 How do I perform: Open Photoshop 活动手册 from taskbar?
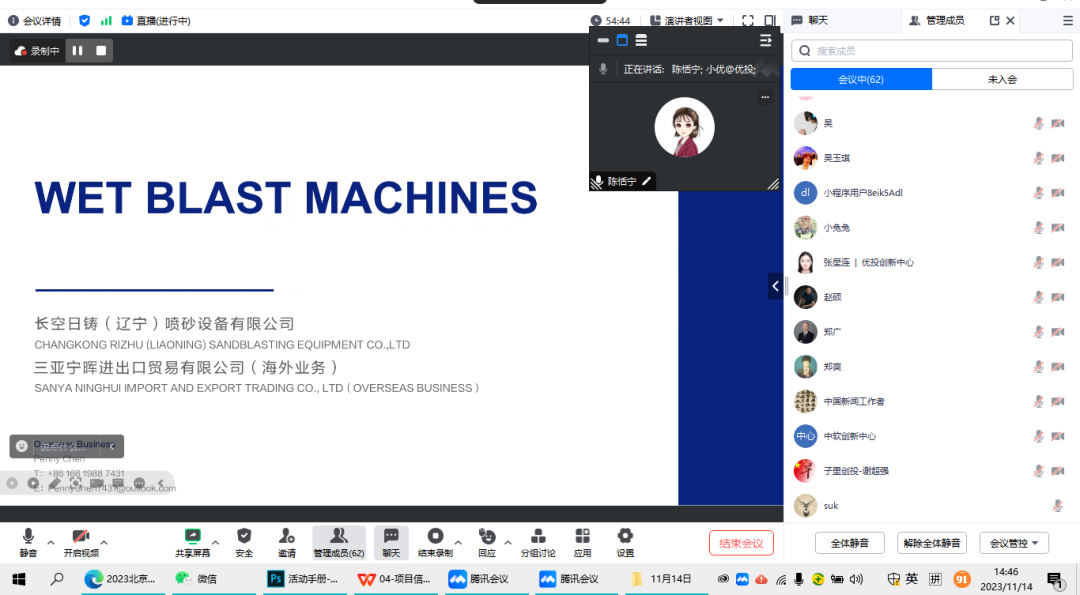pyautogui.click(x=304, y=579)
